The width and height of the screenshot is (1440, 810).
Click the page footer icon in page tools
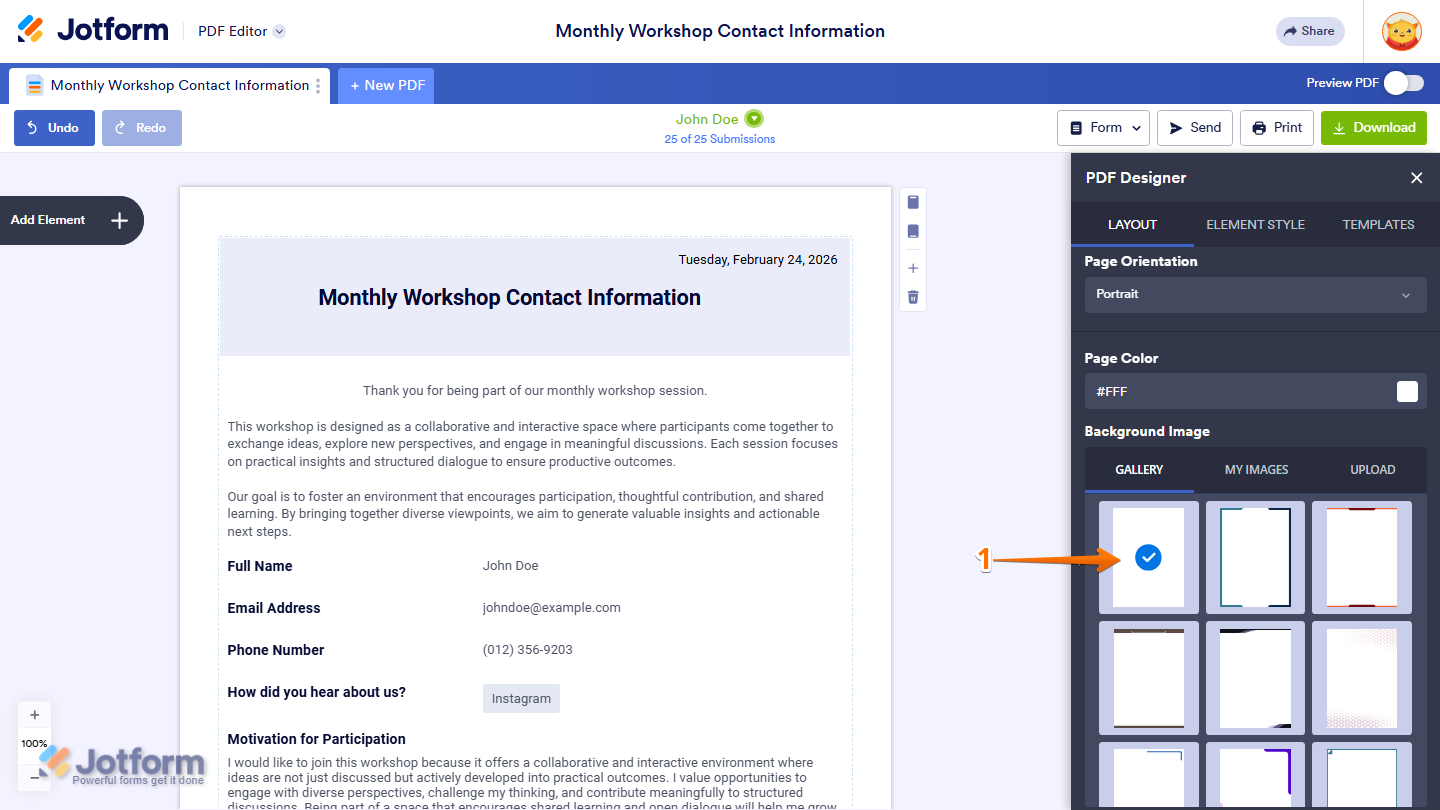pyautogui.click(x=913, y=231)
